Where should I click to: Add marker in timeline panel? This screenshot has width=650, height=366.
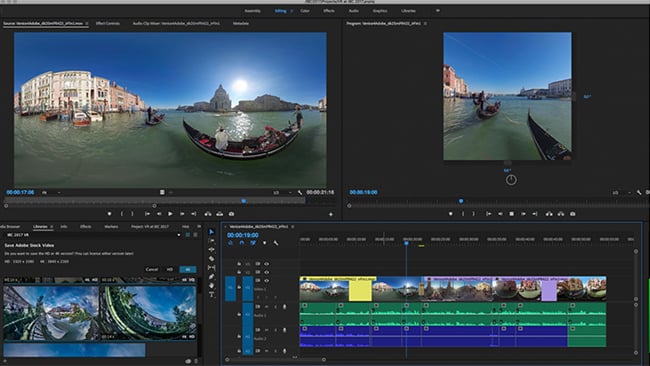pos(264,243)
